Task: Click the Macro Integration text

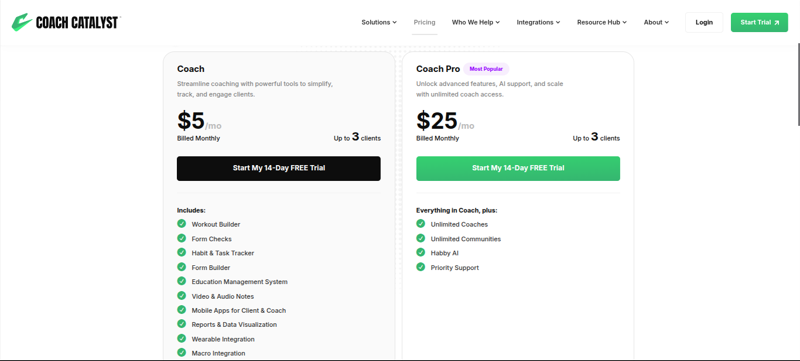Action: pyautogui.click(x=218, y=353)
